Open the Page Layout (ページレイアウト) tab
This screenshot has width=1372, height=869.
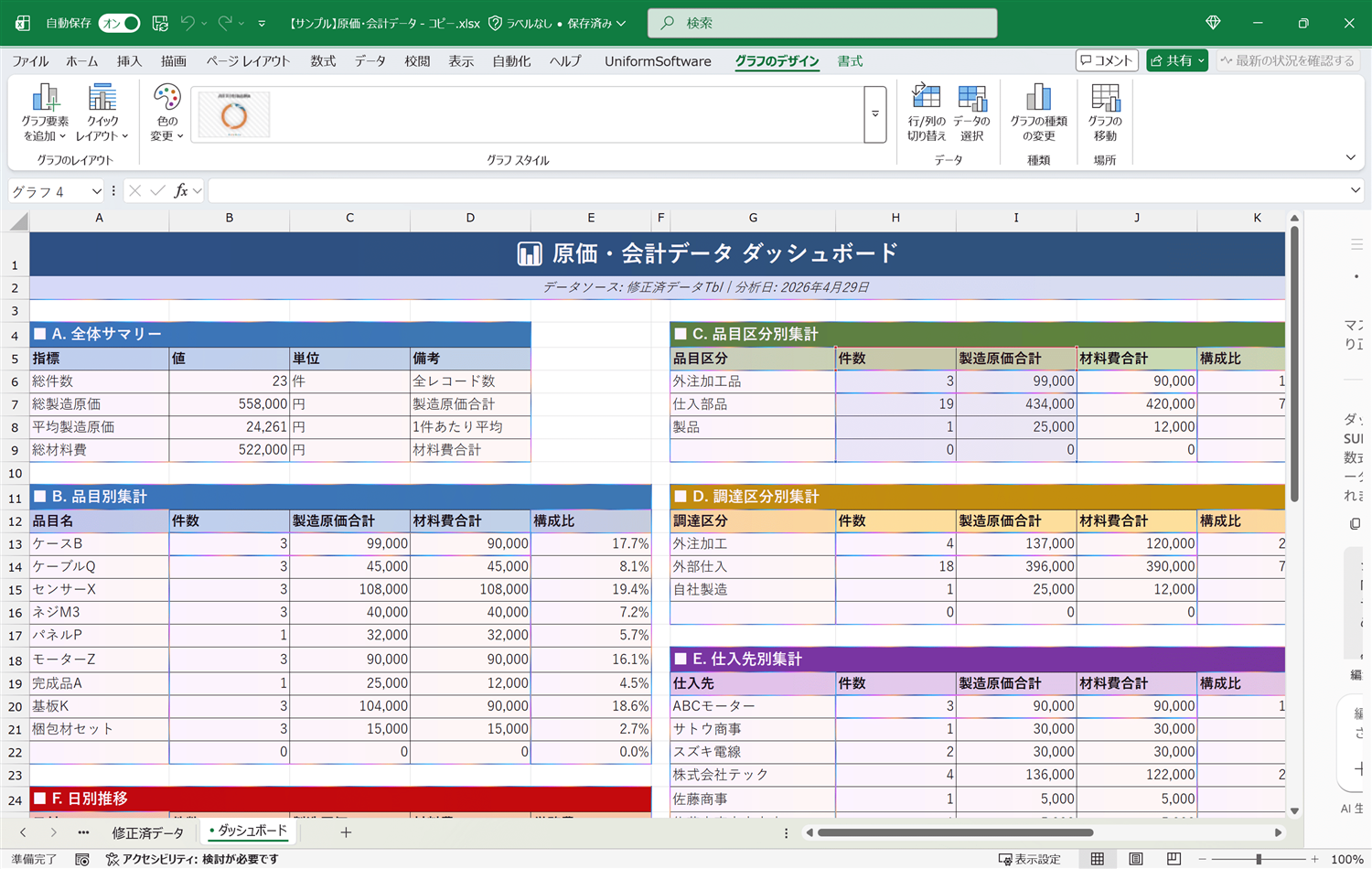click(x=248, y=61)
